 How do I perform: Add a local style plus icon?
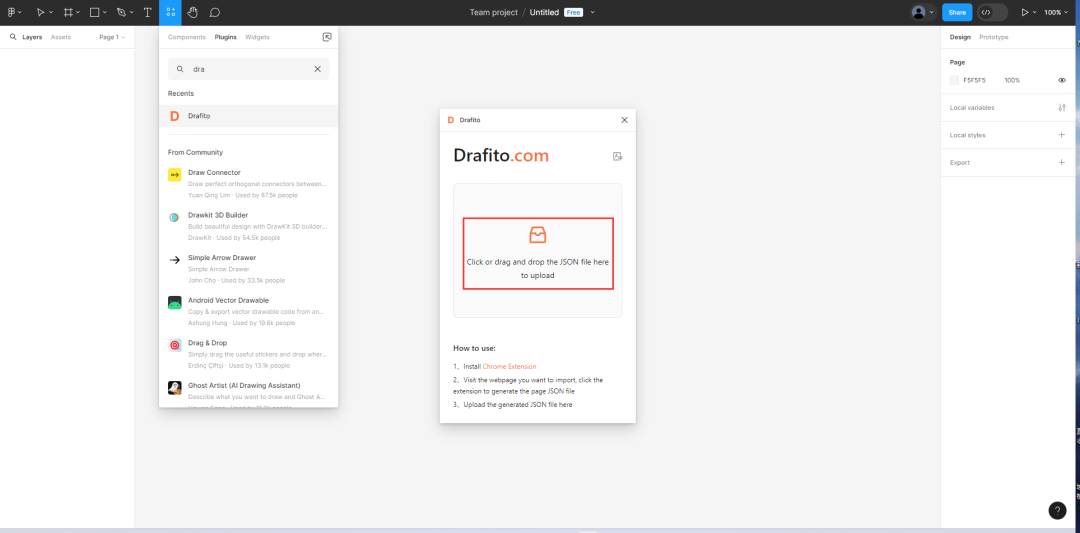1061,135
